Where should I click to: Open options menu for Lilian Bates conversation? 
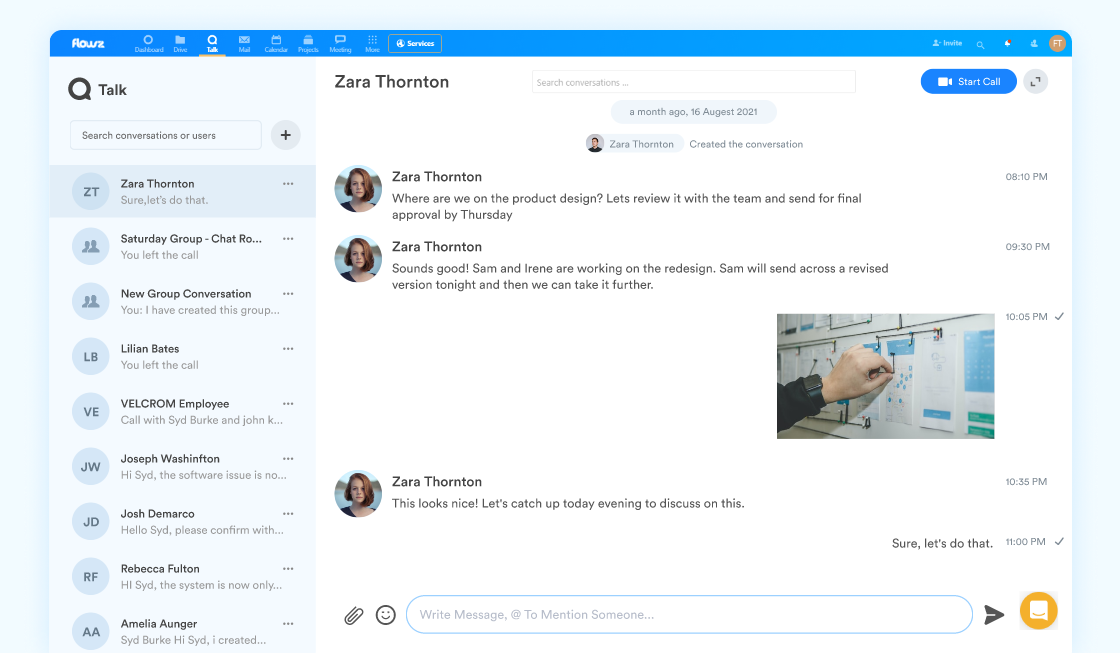tap(288, 348)
